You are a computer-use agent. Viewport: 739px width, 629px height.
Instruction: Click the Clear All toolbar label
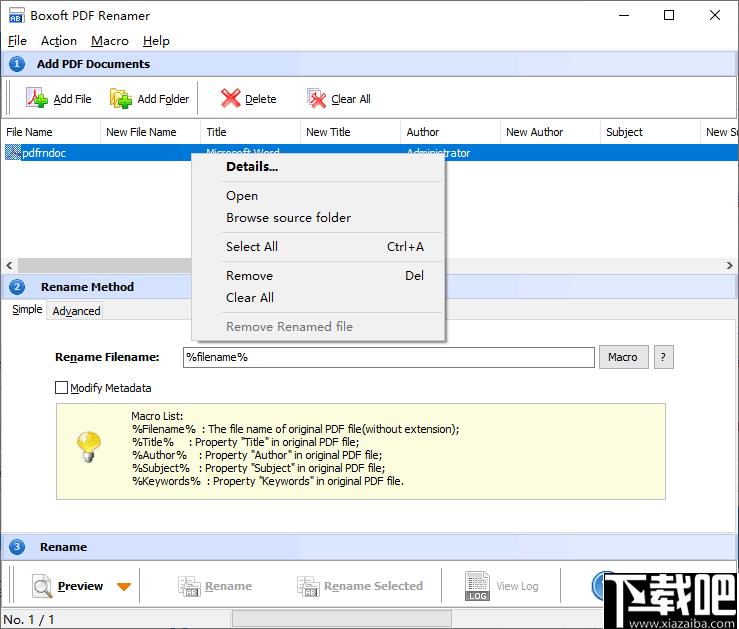(x=351, y=99)
